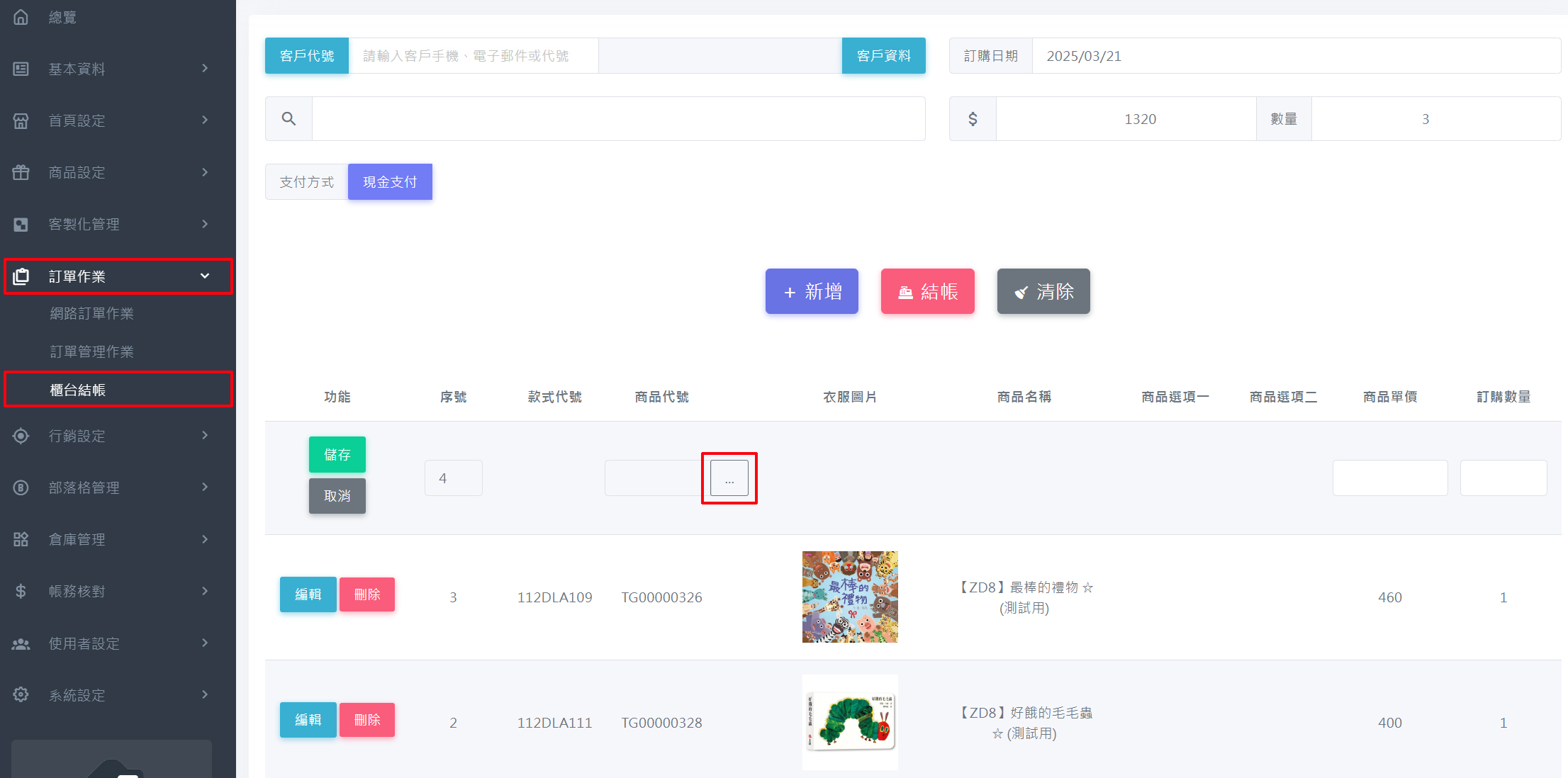Image resolution: width=1568 pixels, height=778 pixels.
Task: Click the dollar icon for 帳務核對
Action: 21,591
